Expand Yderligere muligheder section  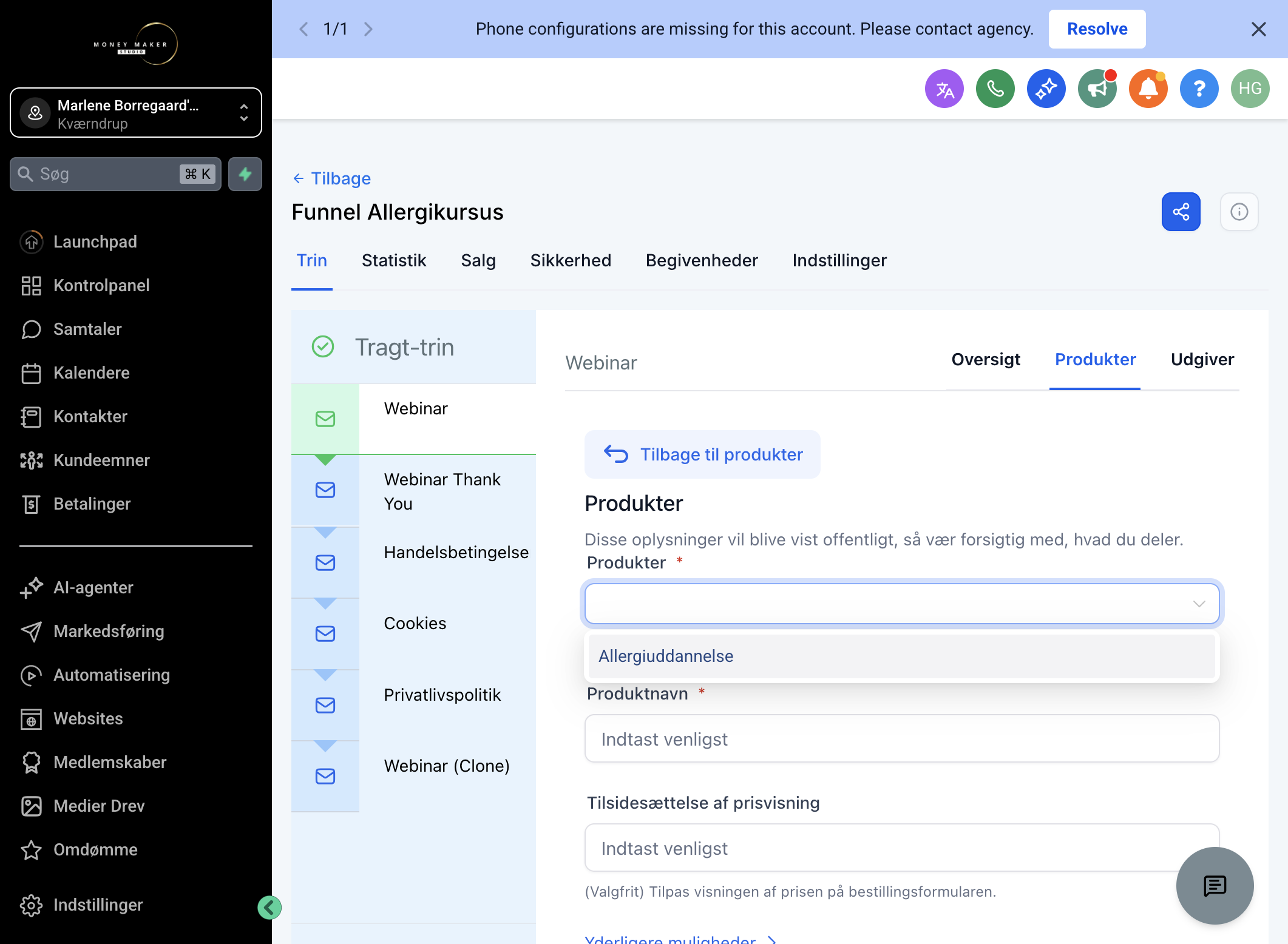680,939
